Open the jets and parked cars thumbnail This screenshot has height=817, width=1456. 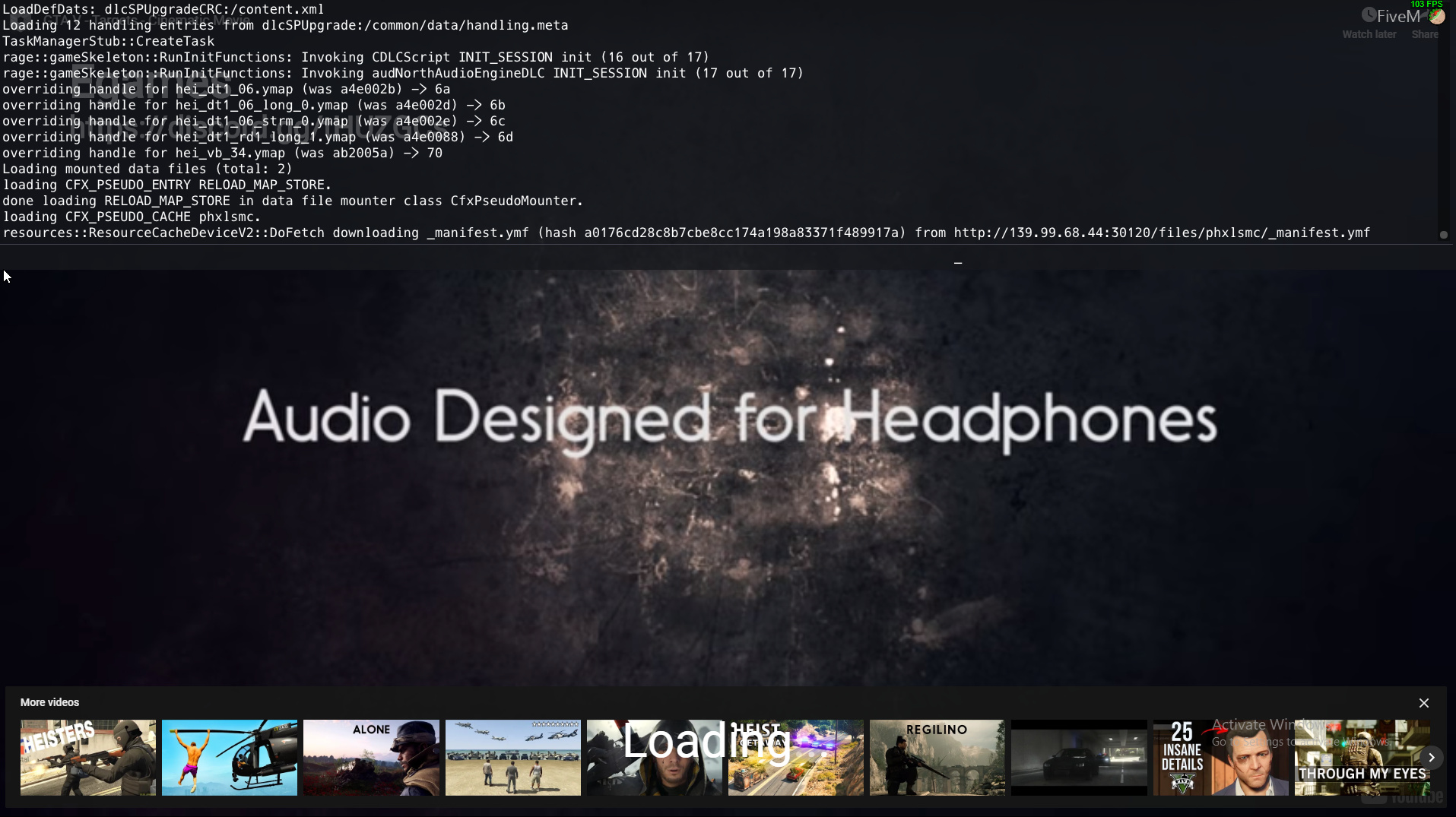click(x=513, y=757)
